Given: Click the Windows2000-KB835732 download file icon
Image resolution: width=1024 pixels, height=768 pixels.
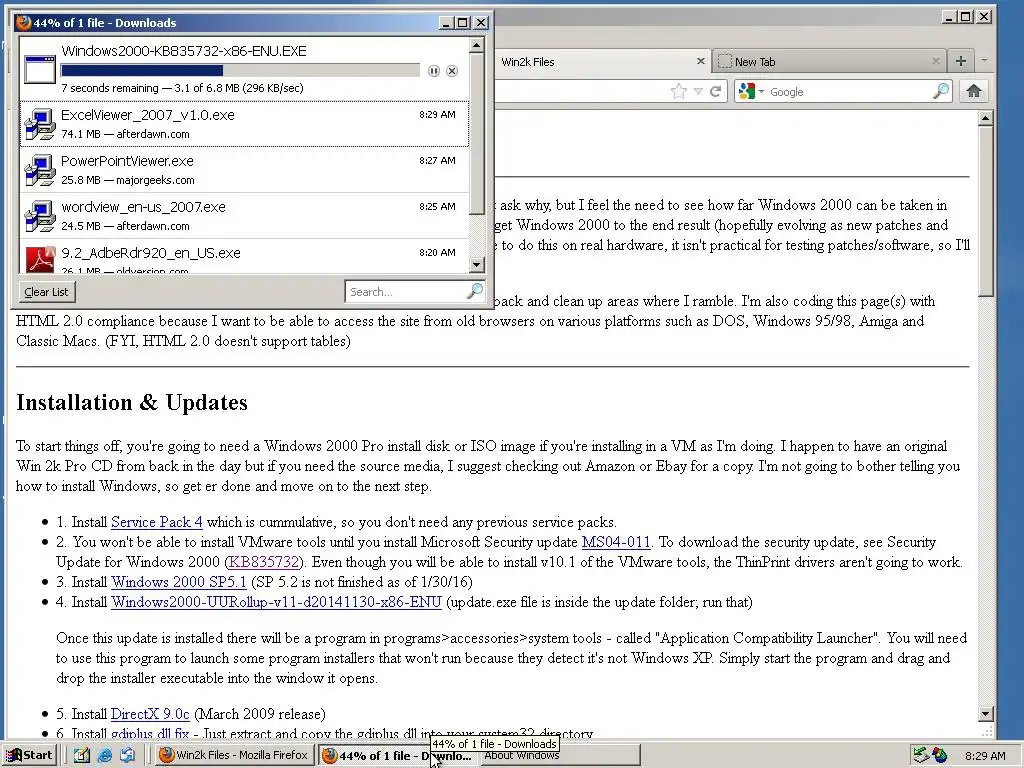Looking at the screenshot, I should click(x=40, y=69).
